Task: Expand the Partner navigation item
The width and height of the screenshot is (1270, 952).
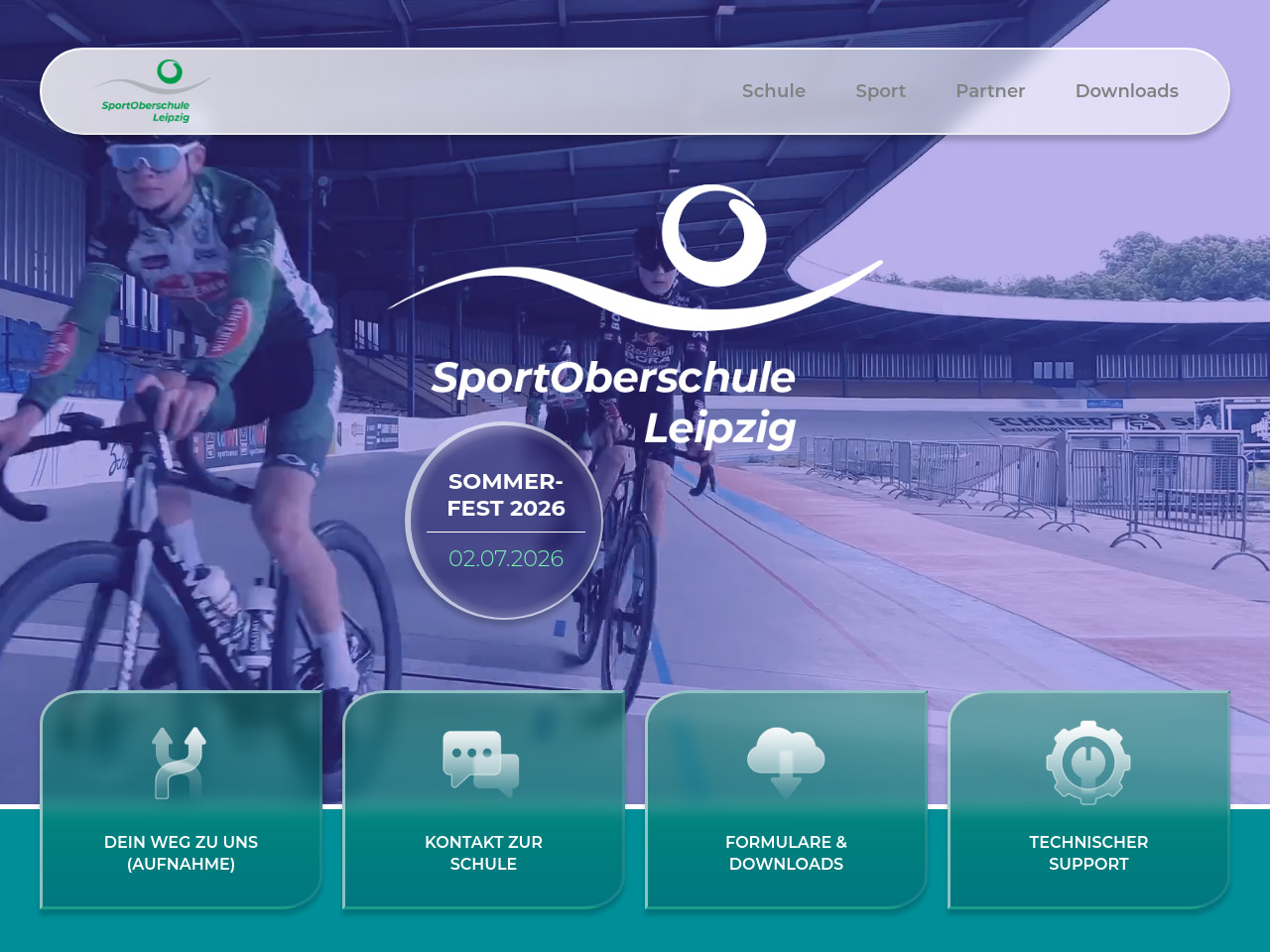Action: pyautogui.click(x=990, y=91)
